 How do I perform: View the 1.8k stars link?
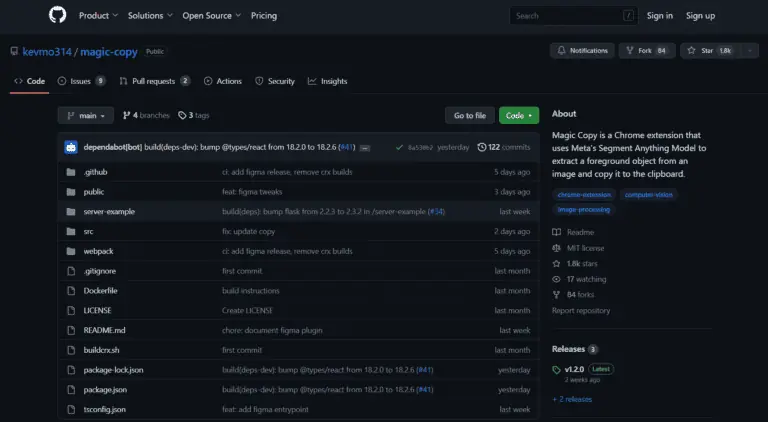click(x=575, y=263)
